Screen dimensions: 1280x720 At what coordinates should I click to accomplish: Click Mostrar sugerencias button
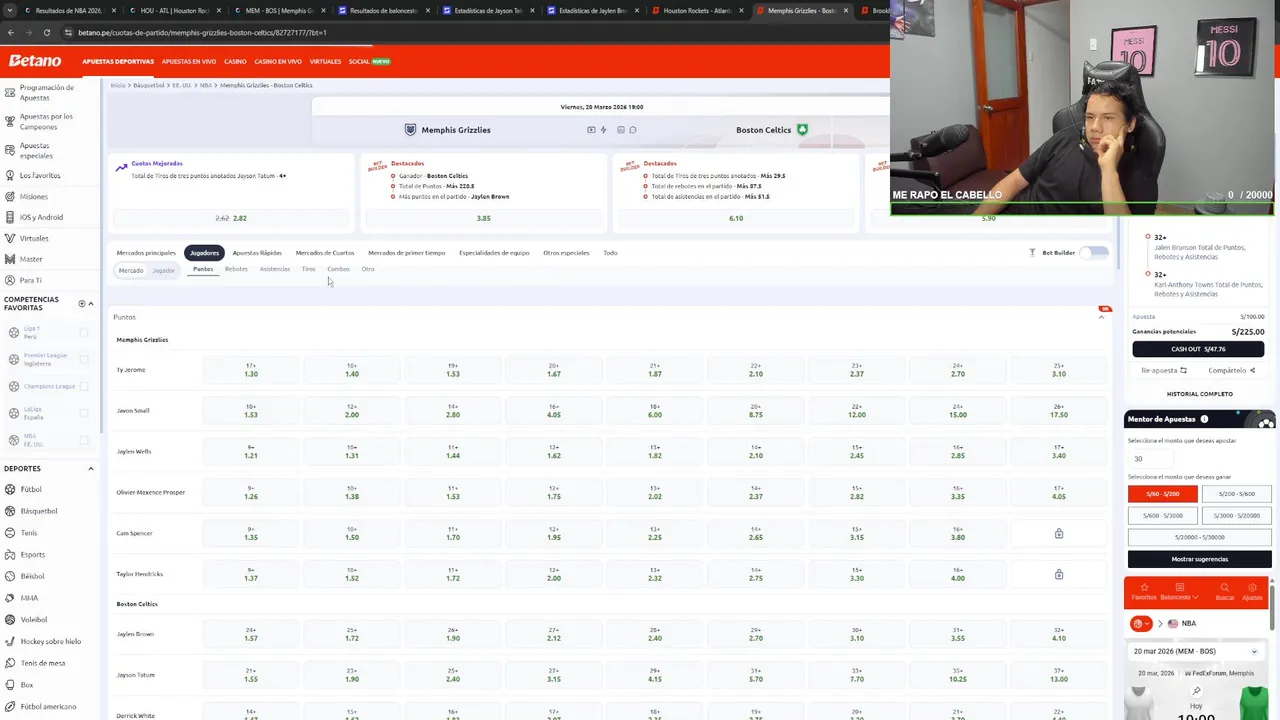[1200, 559]
